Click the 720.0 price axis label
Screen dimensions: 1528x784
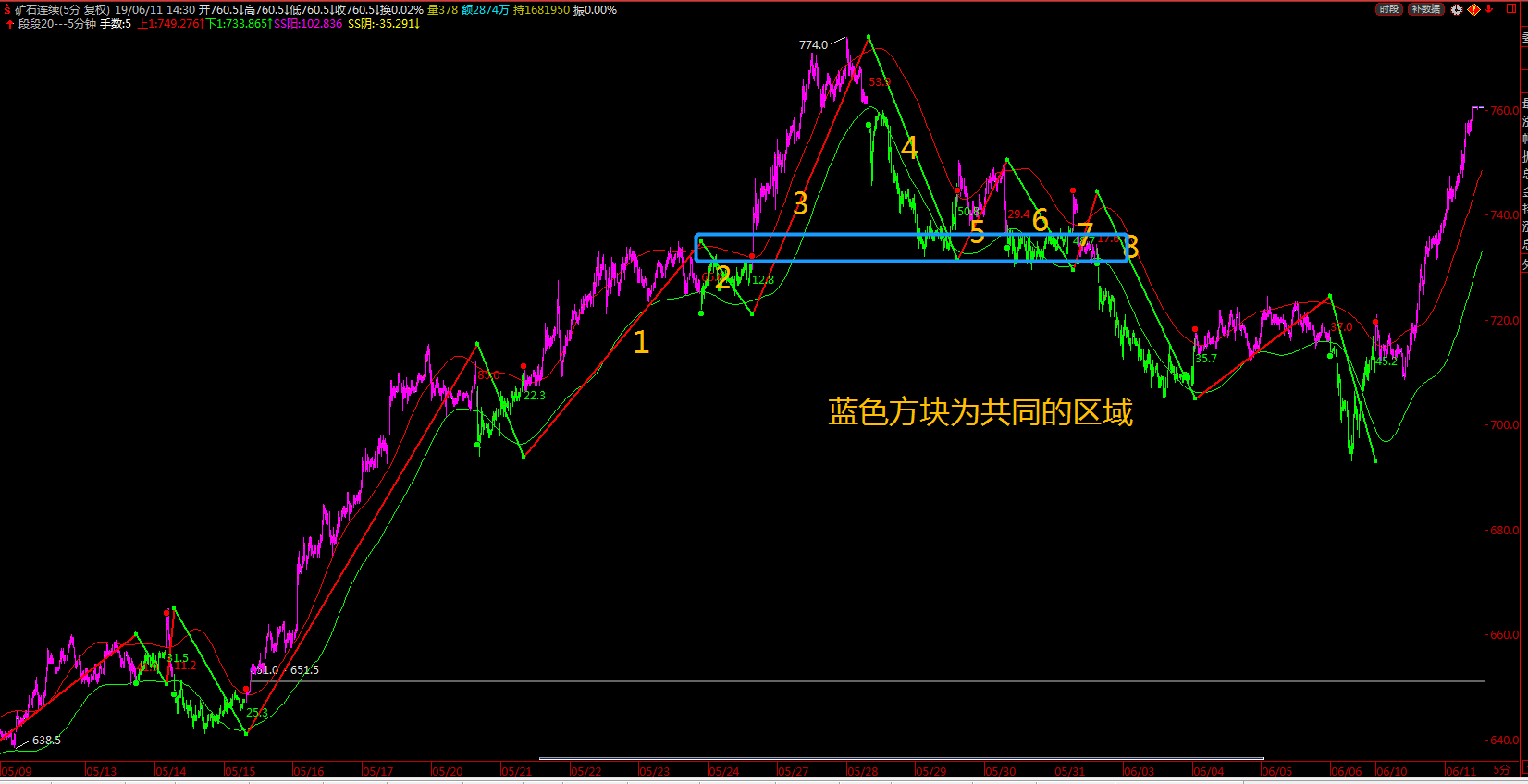coord(1505,320)
